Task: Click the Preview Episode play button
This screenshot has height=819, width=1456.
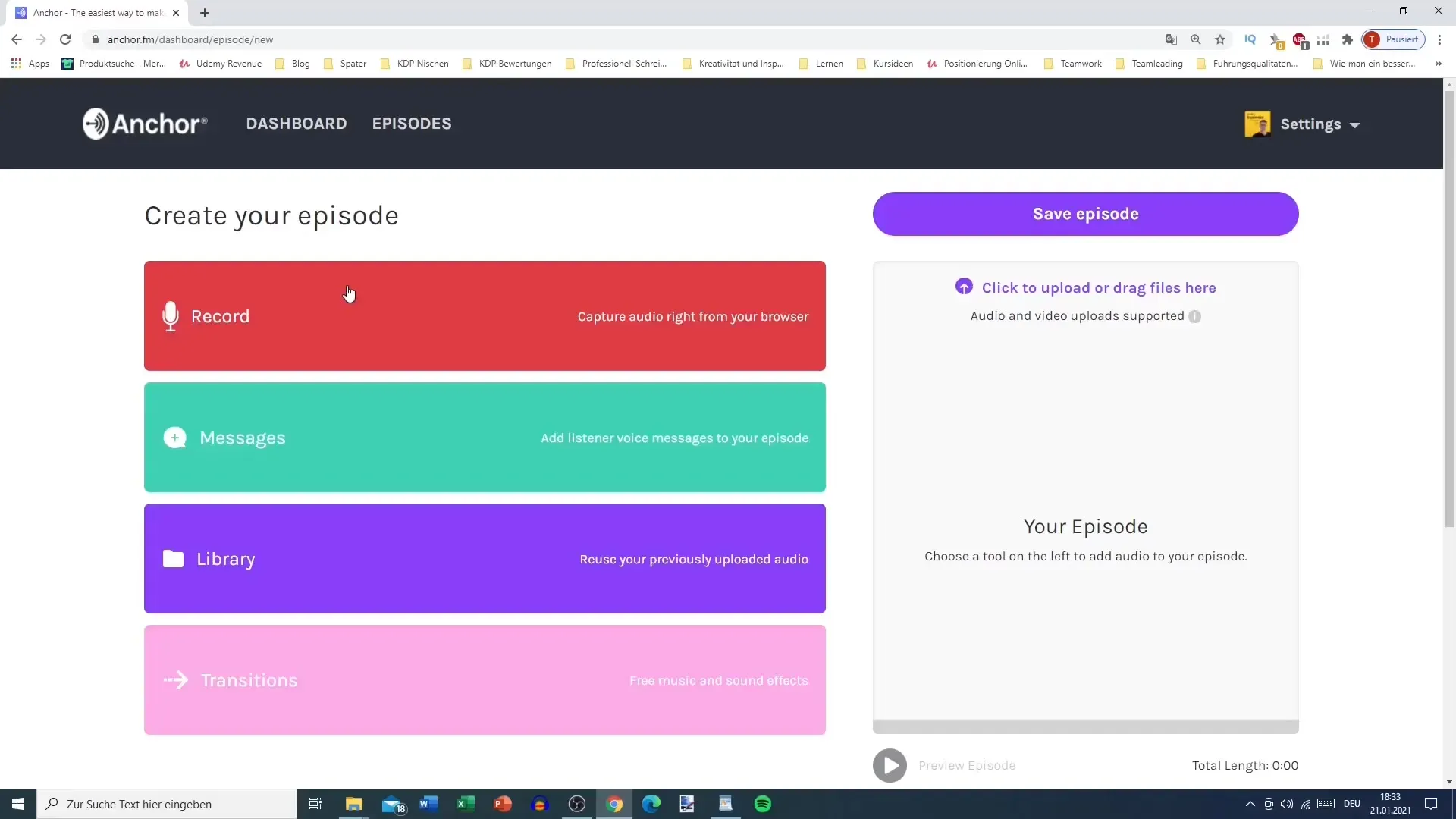Action: click(x=889, y=766)
